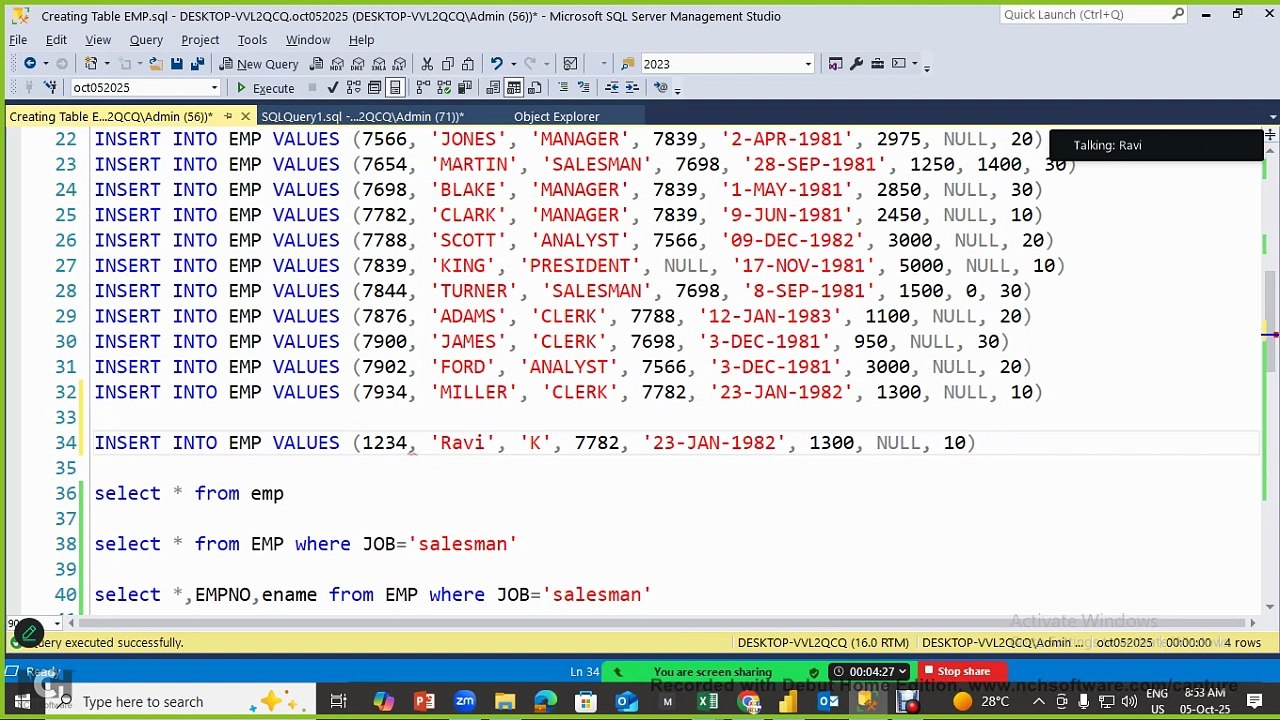Expand the Undo history dropdown arrow

tap(513, 64)
